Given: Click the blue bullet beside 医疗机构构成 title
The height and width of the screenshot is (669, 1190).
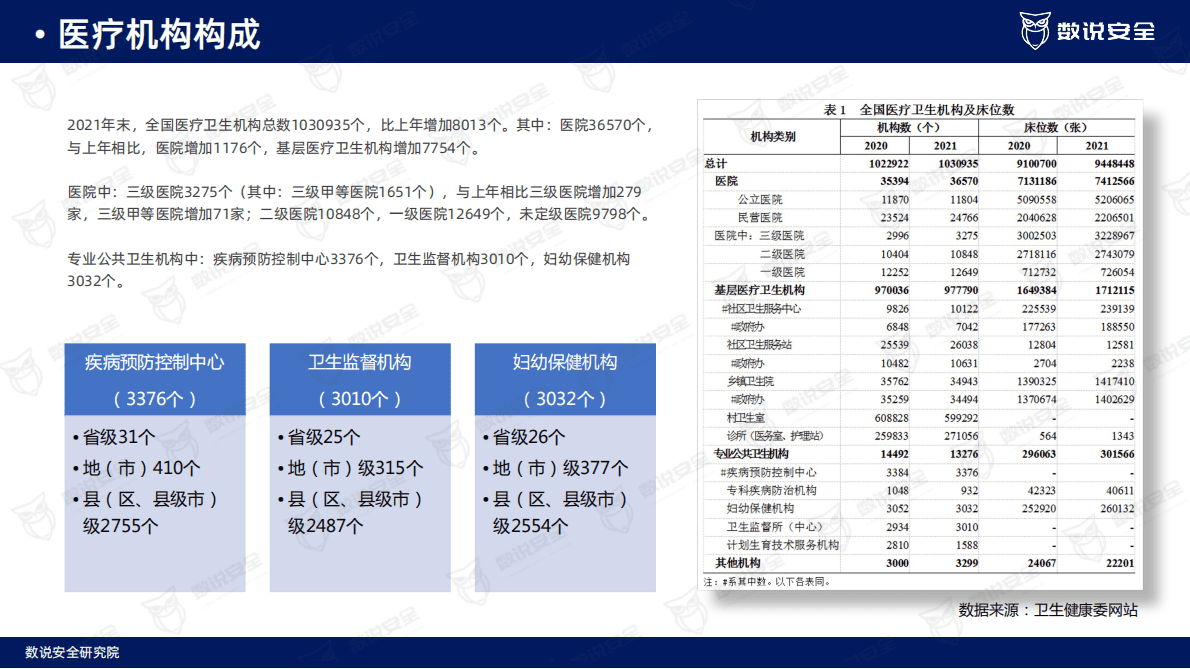Looking at the screenshot, I should pyautogui.click(x=41, y=32).
